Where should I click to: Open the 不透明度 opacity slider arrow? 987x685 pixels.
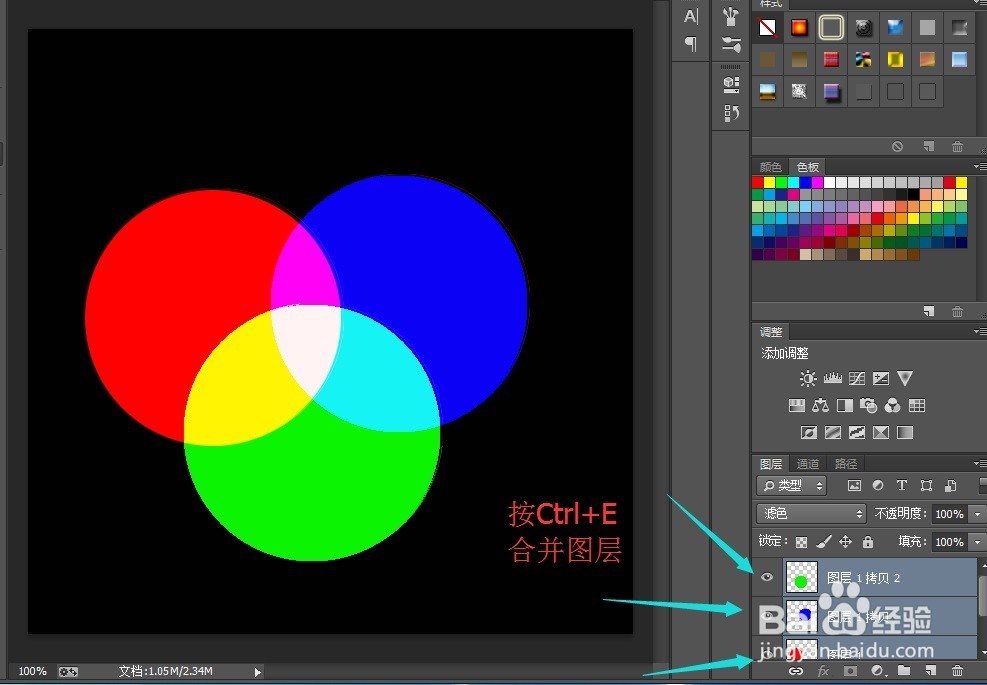pyautogui.click(x=976, y=514)
